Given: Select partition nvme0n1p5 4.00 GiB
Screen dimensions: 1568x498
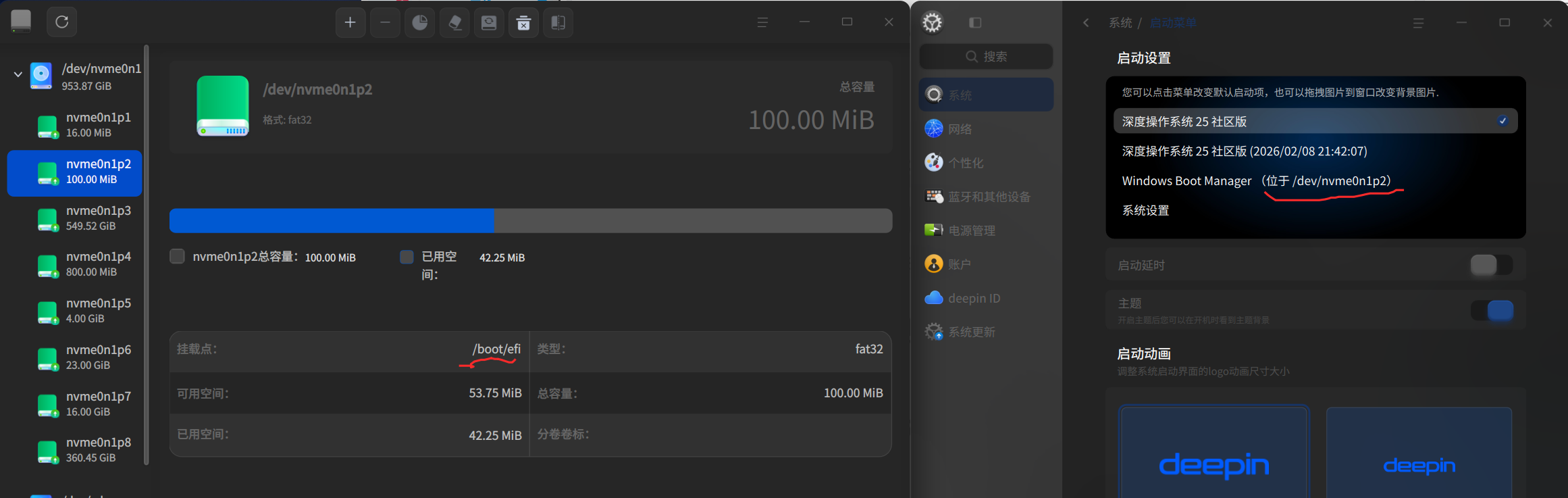Looking at the screenshot, I should 74,311.
